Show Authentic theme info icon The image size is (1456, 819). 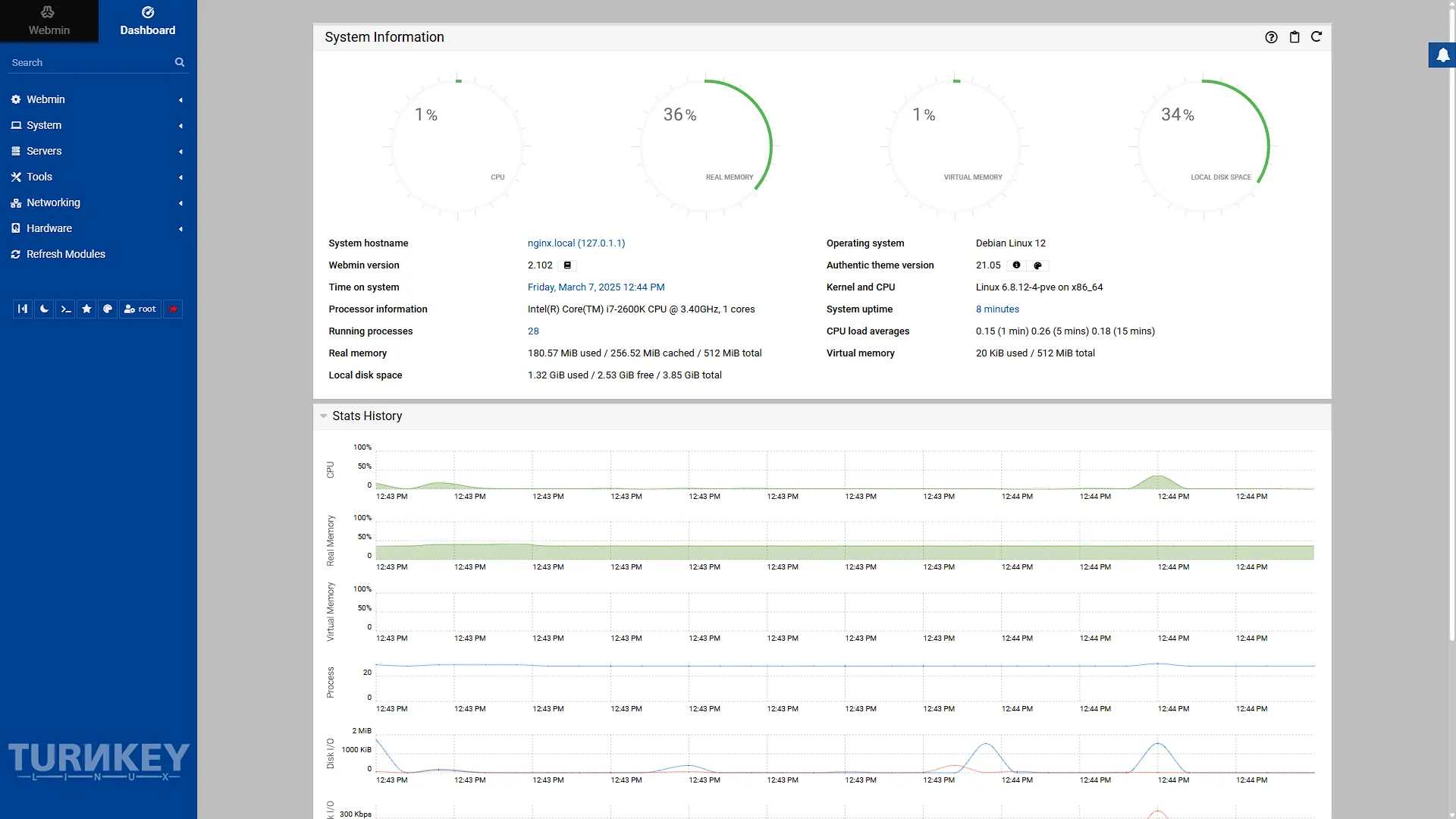[x=1016, y=265]
